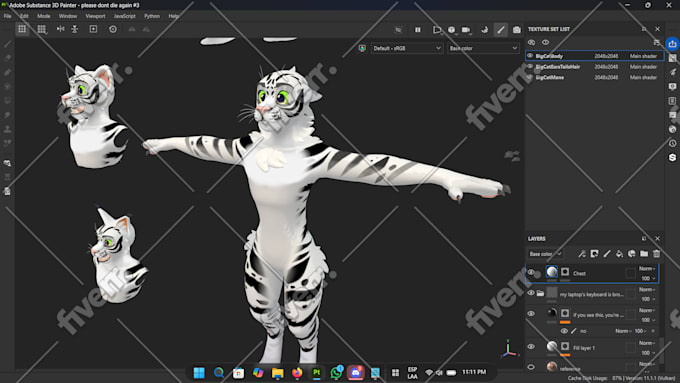Image resolution: width=680 pixels, height=383 pixels.
Task: Open the 3D cube view mode icon
Action: (451, 29)
